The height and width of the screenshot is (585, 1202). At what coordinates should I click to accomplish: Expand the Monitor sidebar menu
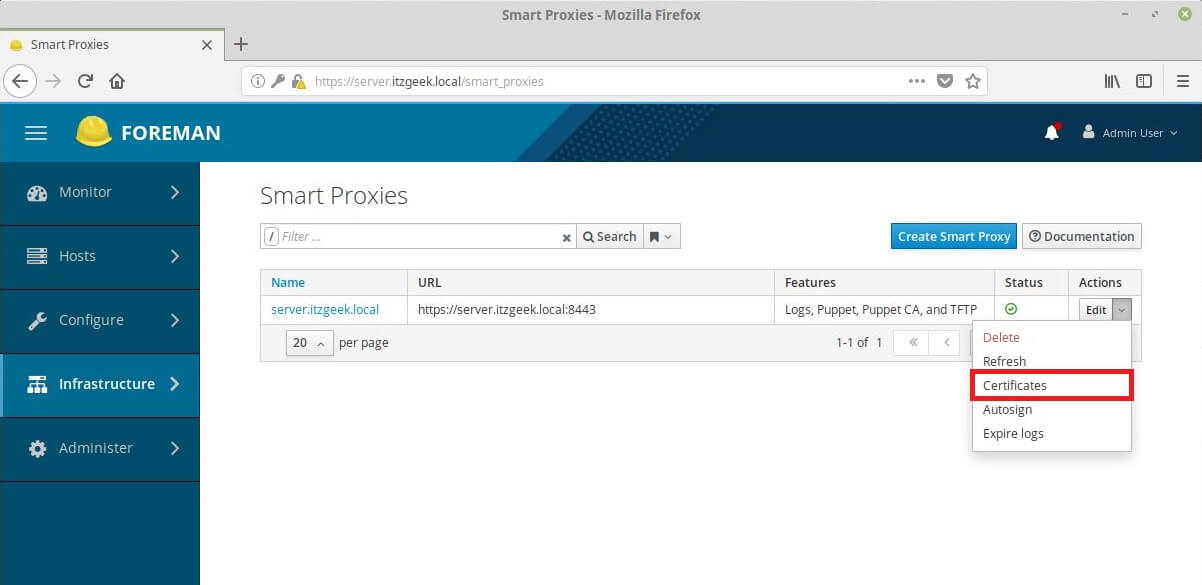[x=100, y=192]
